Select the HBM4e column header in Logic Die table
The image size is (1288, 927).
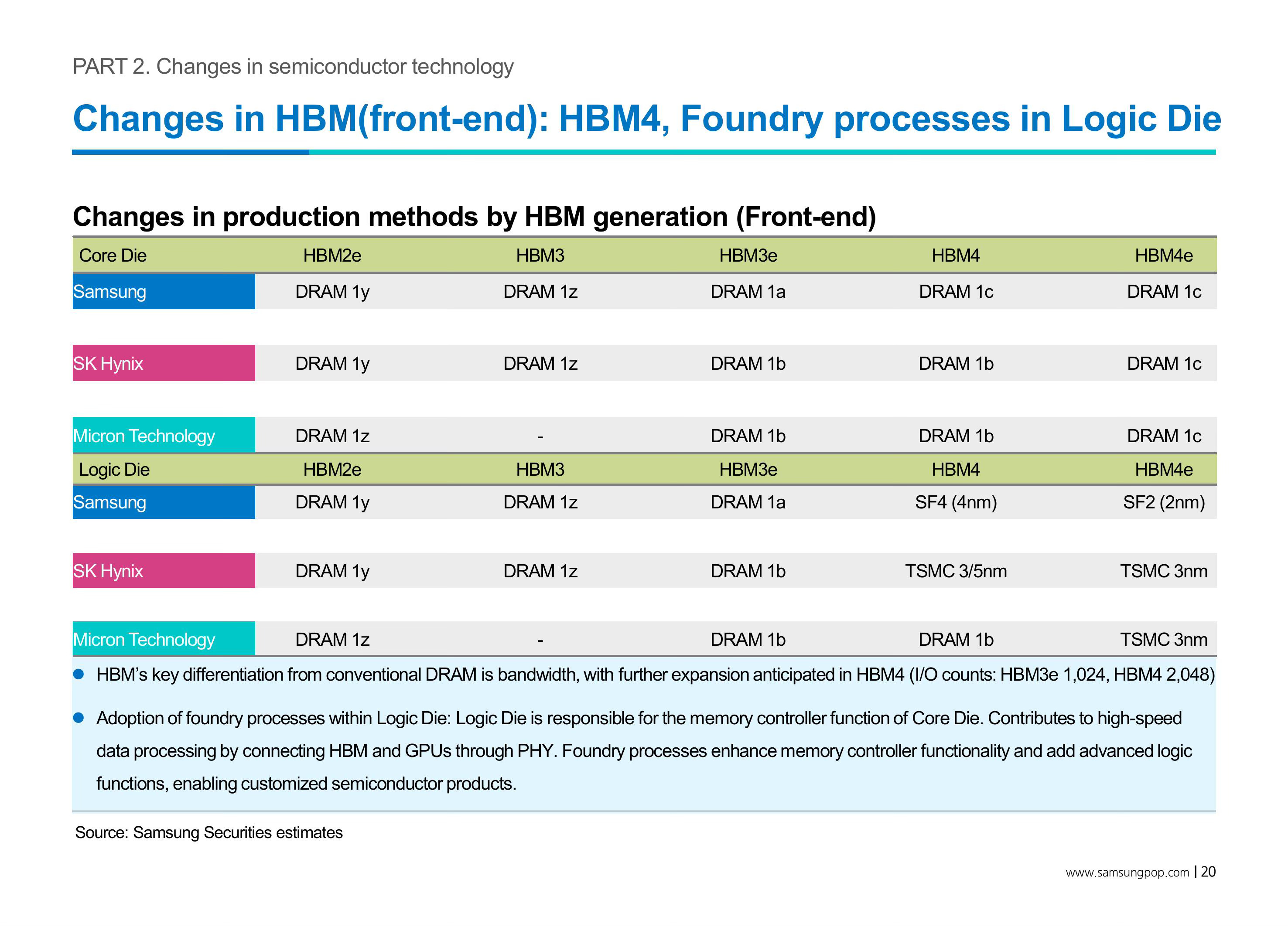coord(1164,470)
